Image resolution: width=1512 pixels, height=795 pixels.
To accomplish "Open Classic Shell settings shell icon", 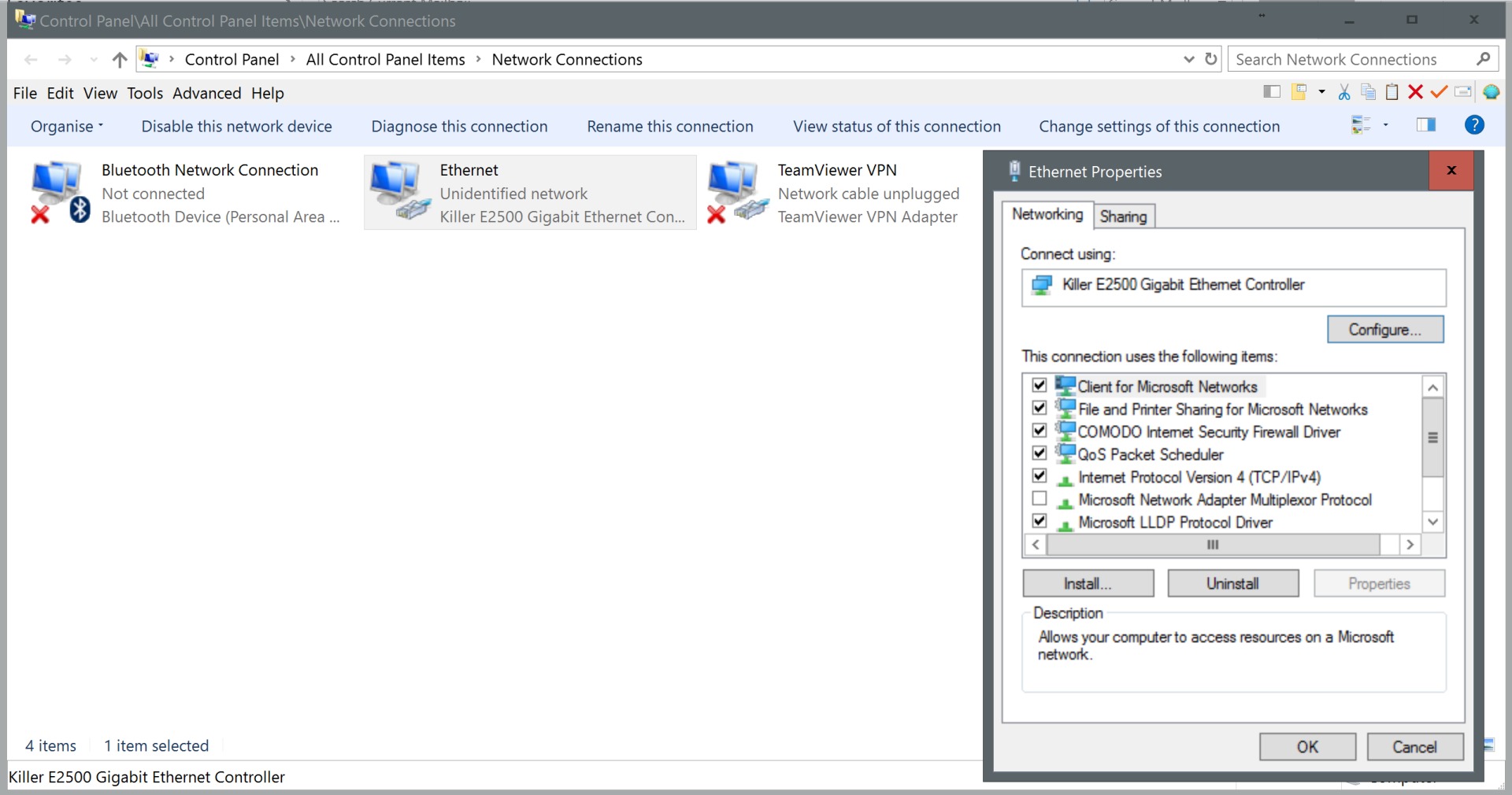I will [1491, 92].
